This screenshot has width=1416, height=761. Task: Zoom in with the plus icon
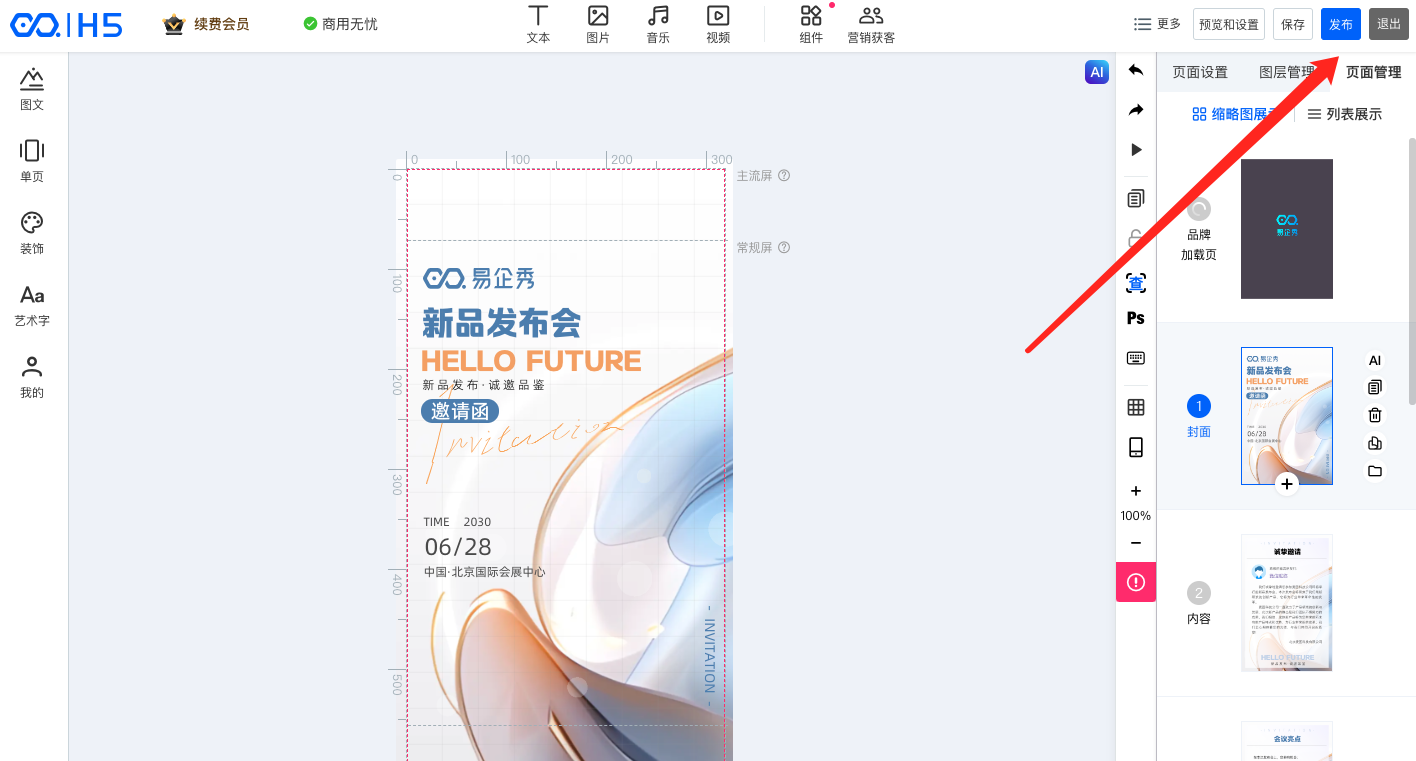[x=1136, y=491]
